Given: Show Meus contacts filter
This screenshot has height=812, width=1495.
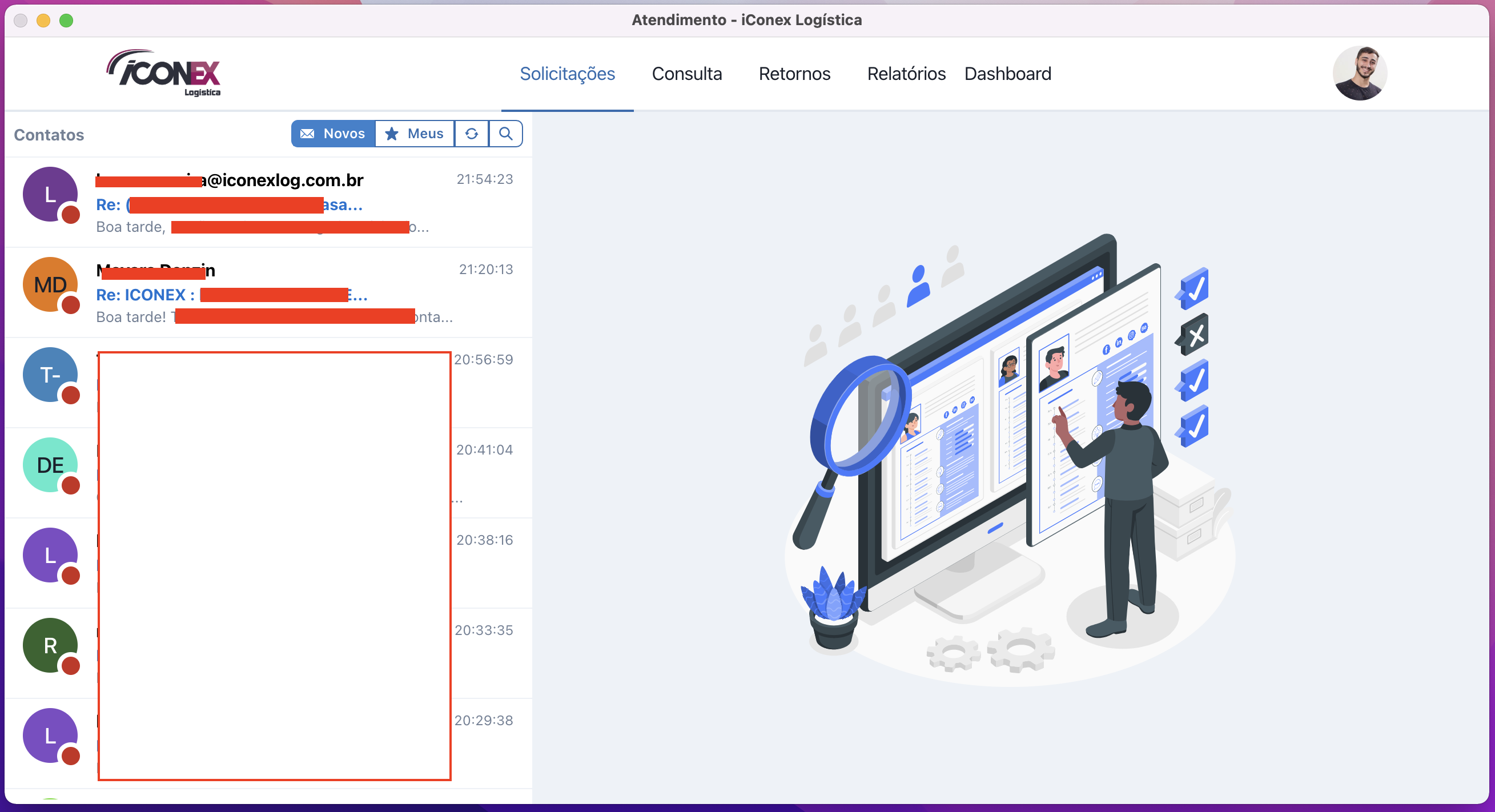Looking at the screenshot, I should (x=415, y=134).
